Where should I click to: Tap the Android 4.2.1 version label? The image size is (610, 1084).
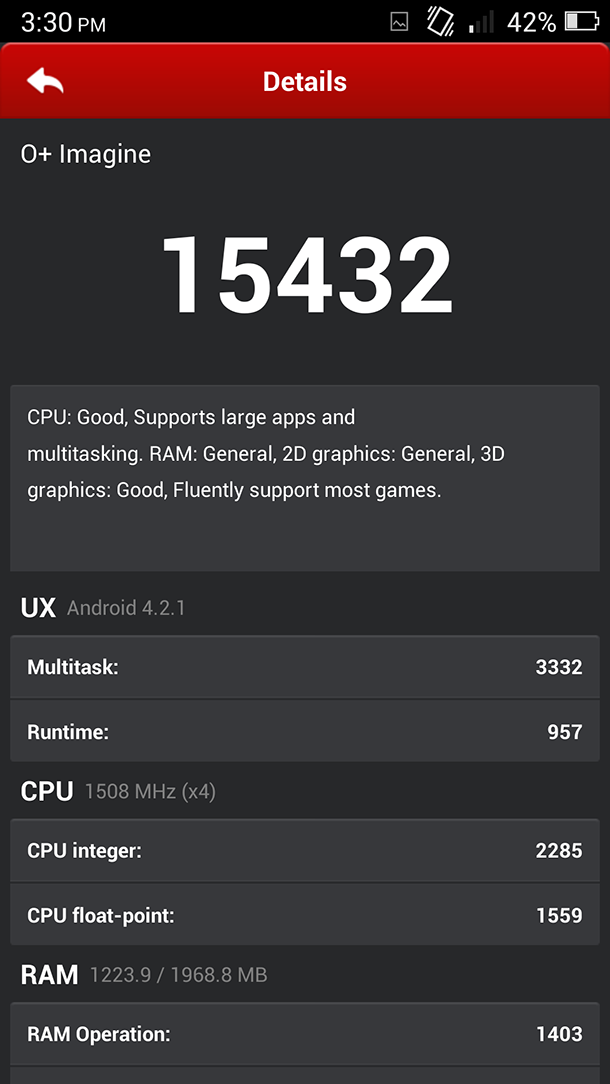tap(126, 608)
